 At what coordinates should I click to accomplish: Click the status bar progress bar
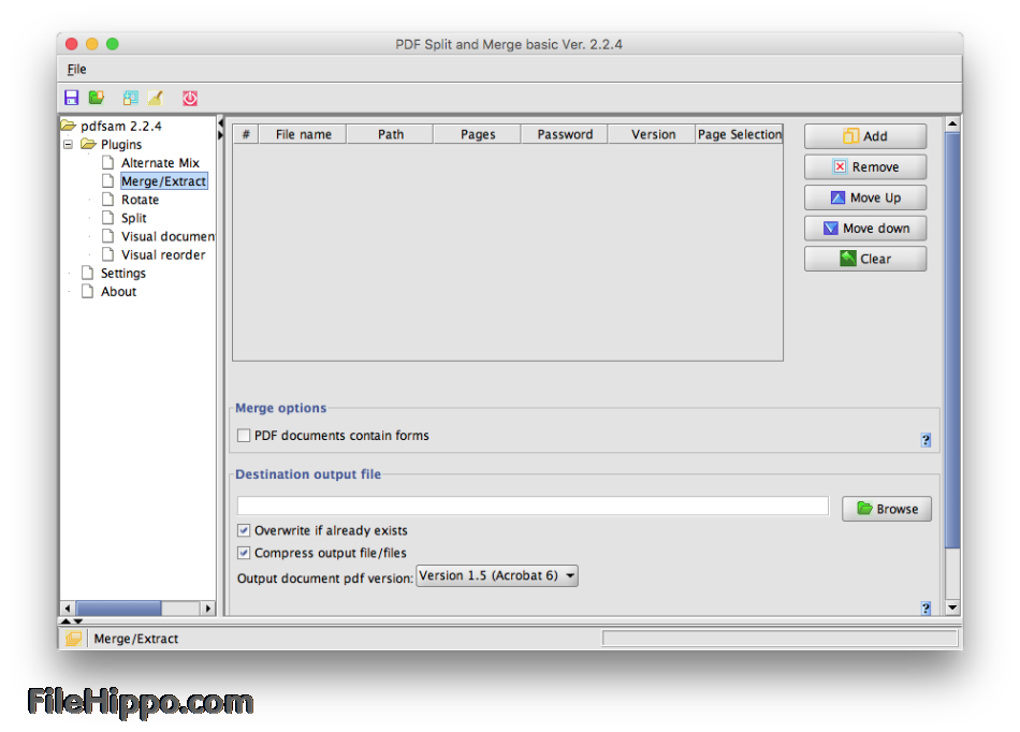(780, 638)
